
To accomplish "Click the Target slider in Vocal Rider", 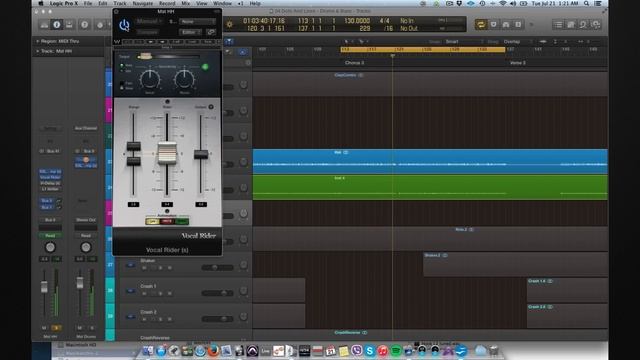I will coord(145,56).
